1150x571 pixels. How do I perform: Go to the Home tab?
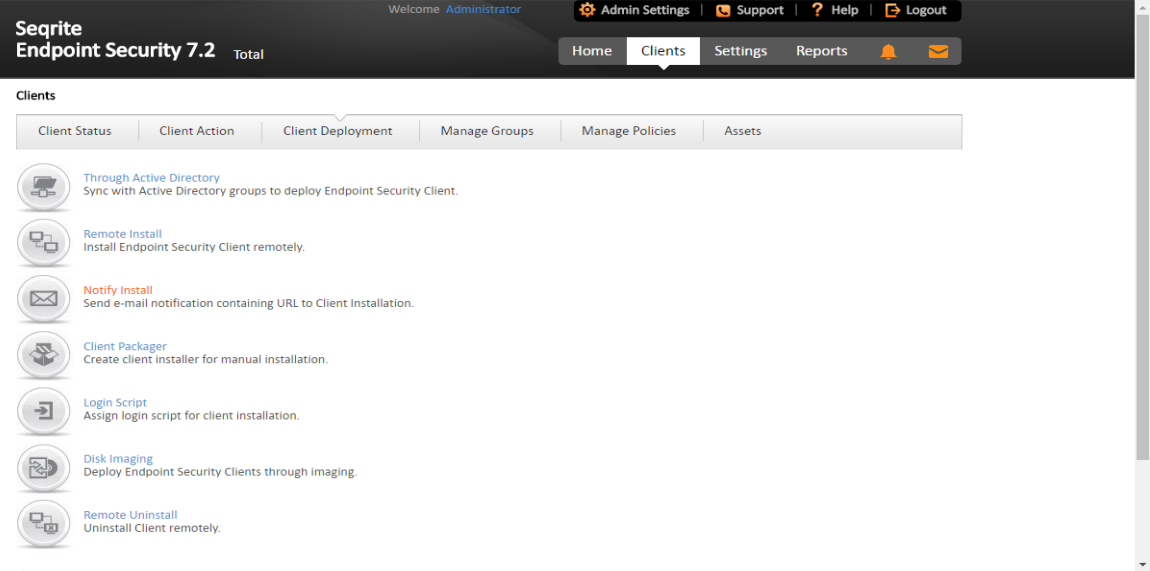coord(592,51)
